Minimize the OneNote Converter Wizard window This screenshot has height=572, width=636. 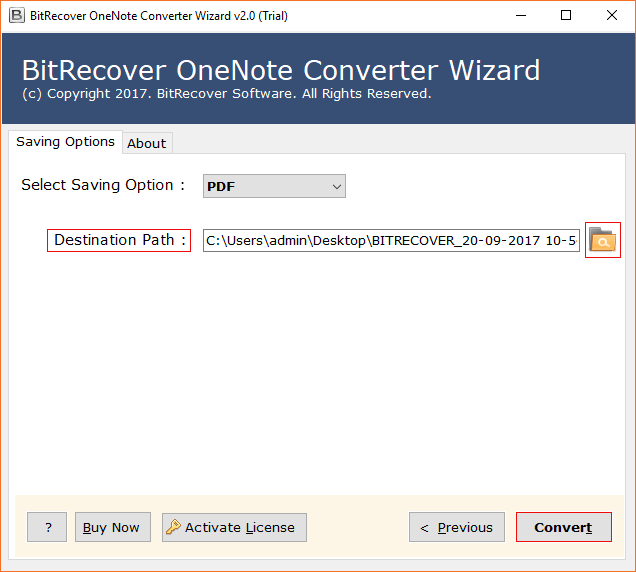pos(521,16)
